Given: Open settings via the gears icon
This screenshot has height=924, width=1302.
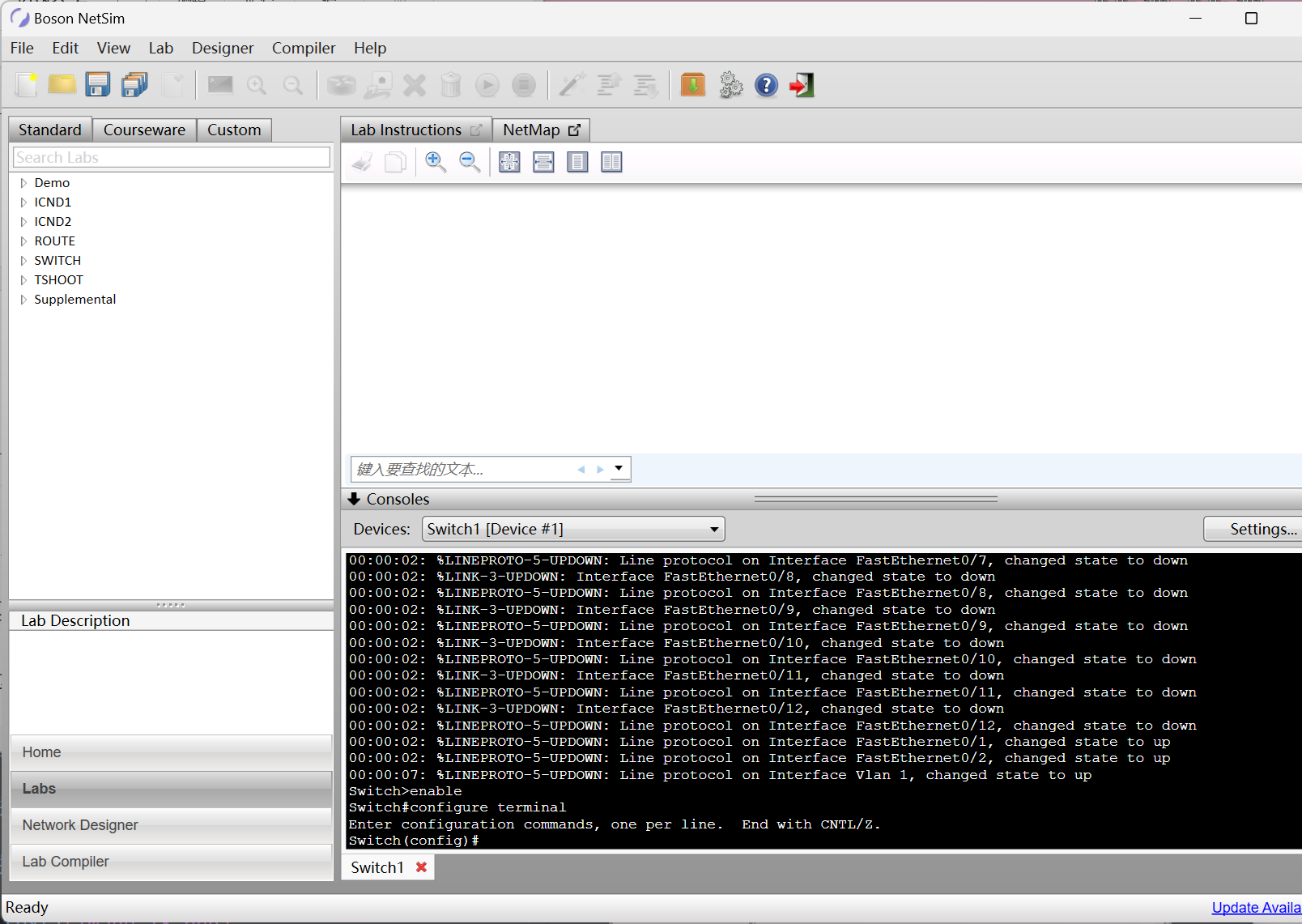Looking at the screenshot, I should click(730, 85).
